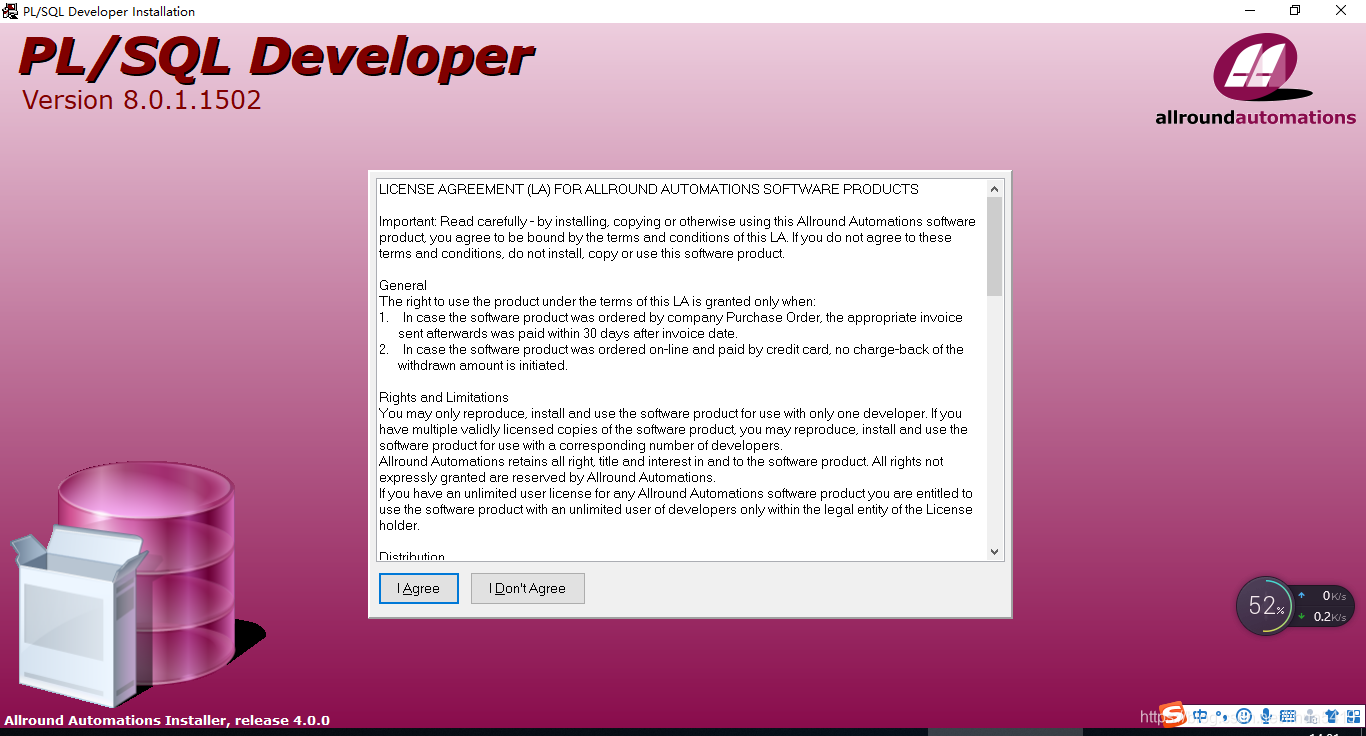
Task: Click the license scrollbar down arrow
Action: (x=994, y=551)
